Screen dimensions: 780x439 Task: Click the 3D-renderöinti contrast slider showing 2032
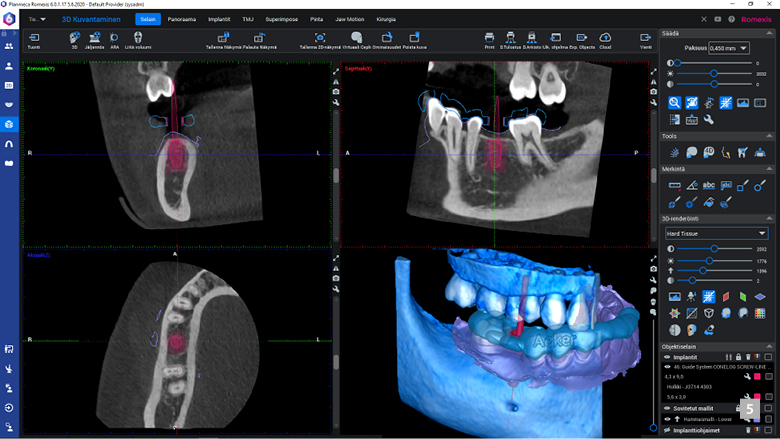coord(714,249)
